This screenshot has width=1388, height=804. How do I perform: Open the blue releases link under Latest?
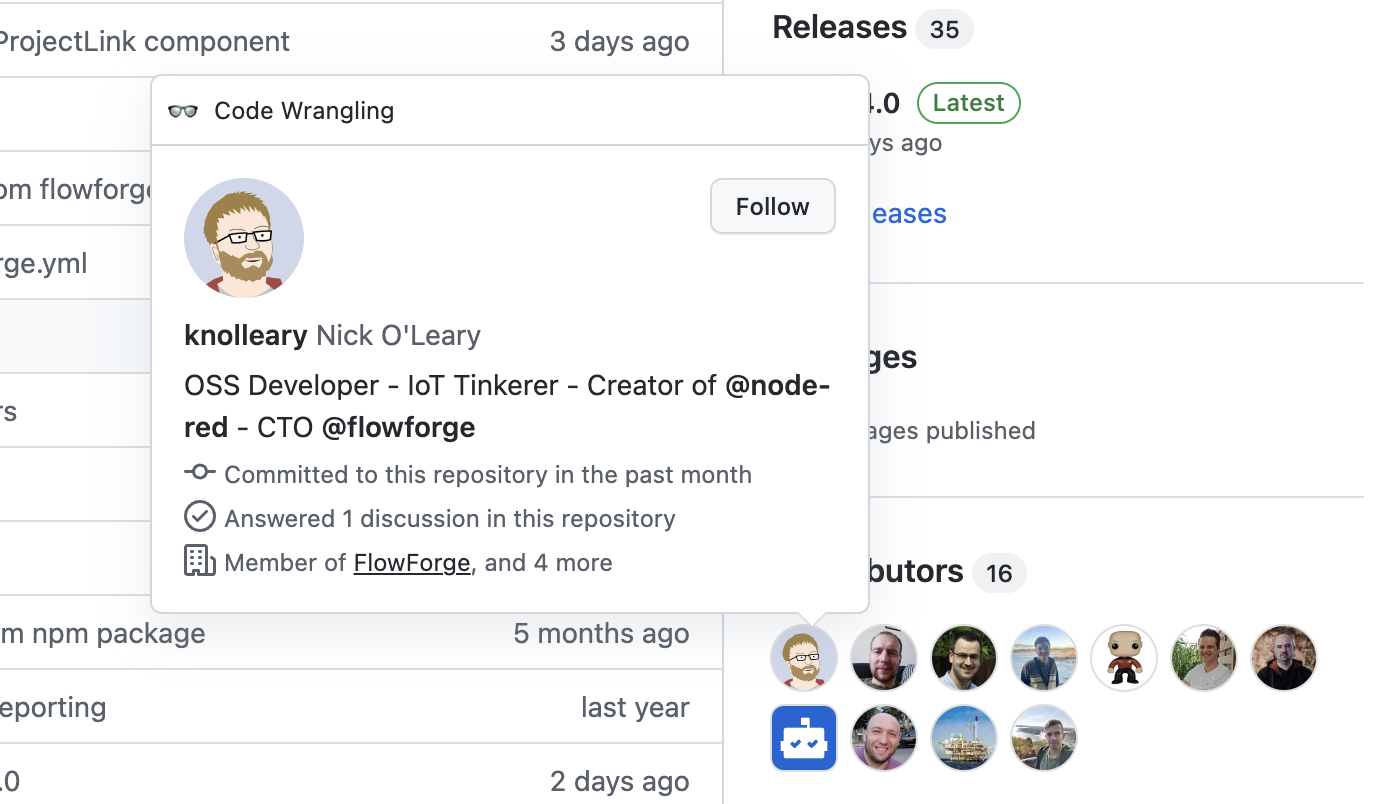[908, 214]
